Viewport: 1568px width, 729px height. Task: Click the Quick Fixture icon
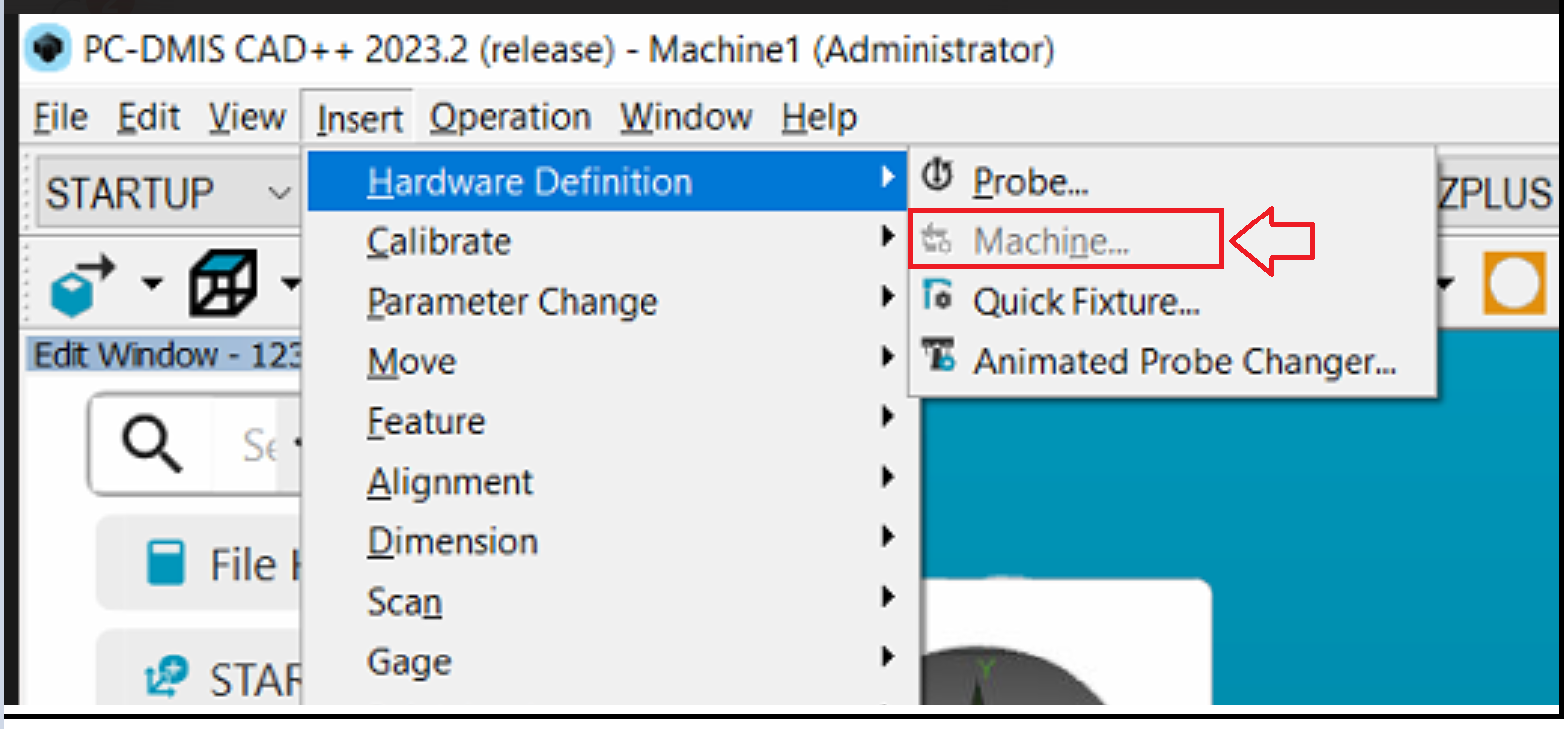pos(937,296)
